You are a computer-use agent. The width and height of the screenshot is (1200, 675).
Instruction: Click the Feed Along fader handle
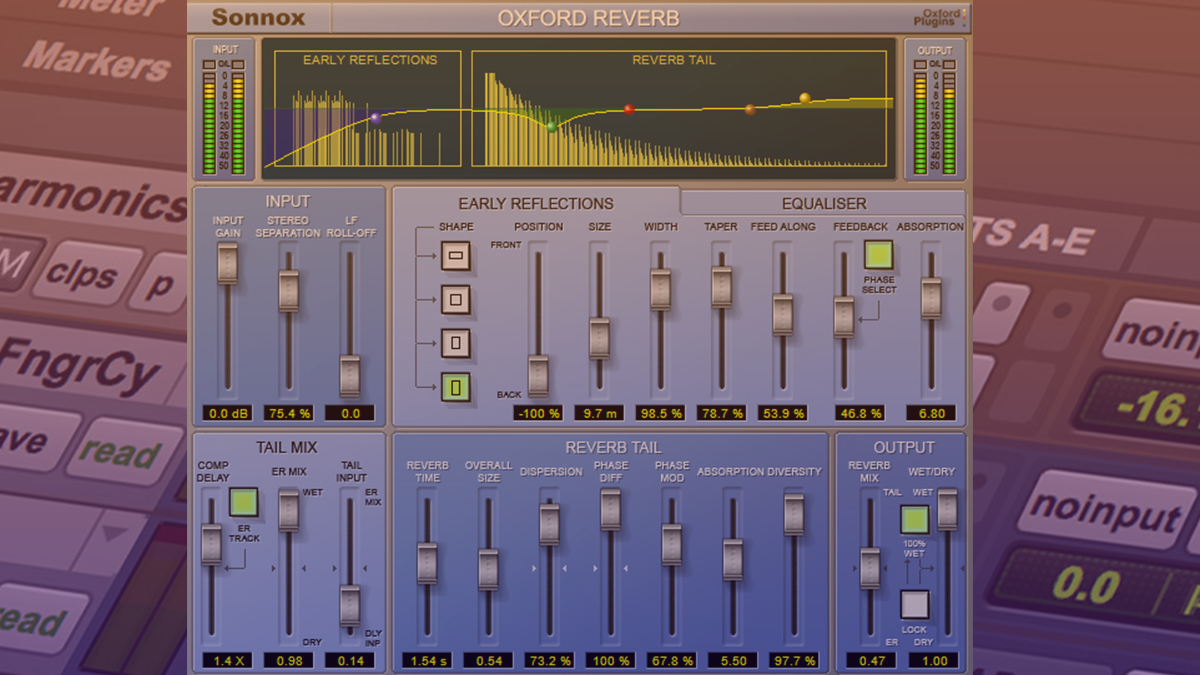coord(782,314)
